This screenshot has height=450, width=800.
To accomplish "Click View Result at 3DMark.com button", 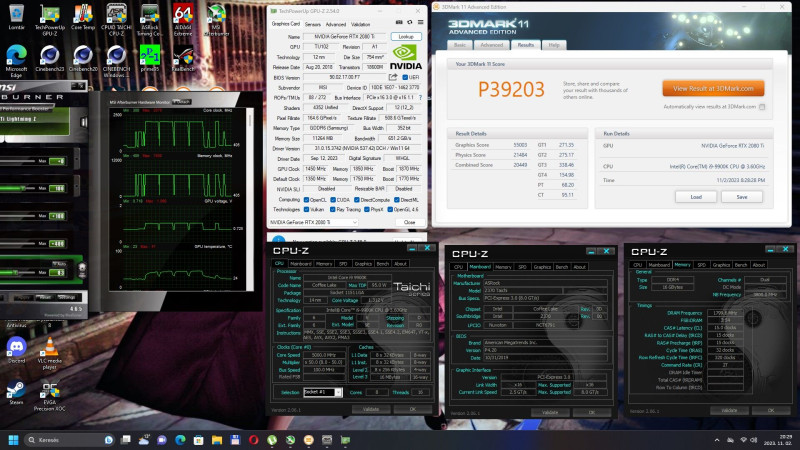I will tap(713, 88).
